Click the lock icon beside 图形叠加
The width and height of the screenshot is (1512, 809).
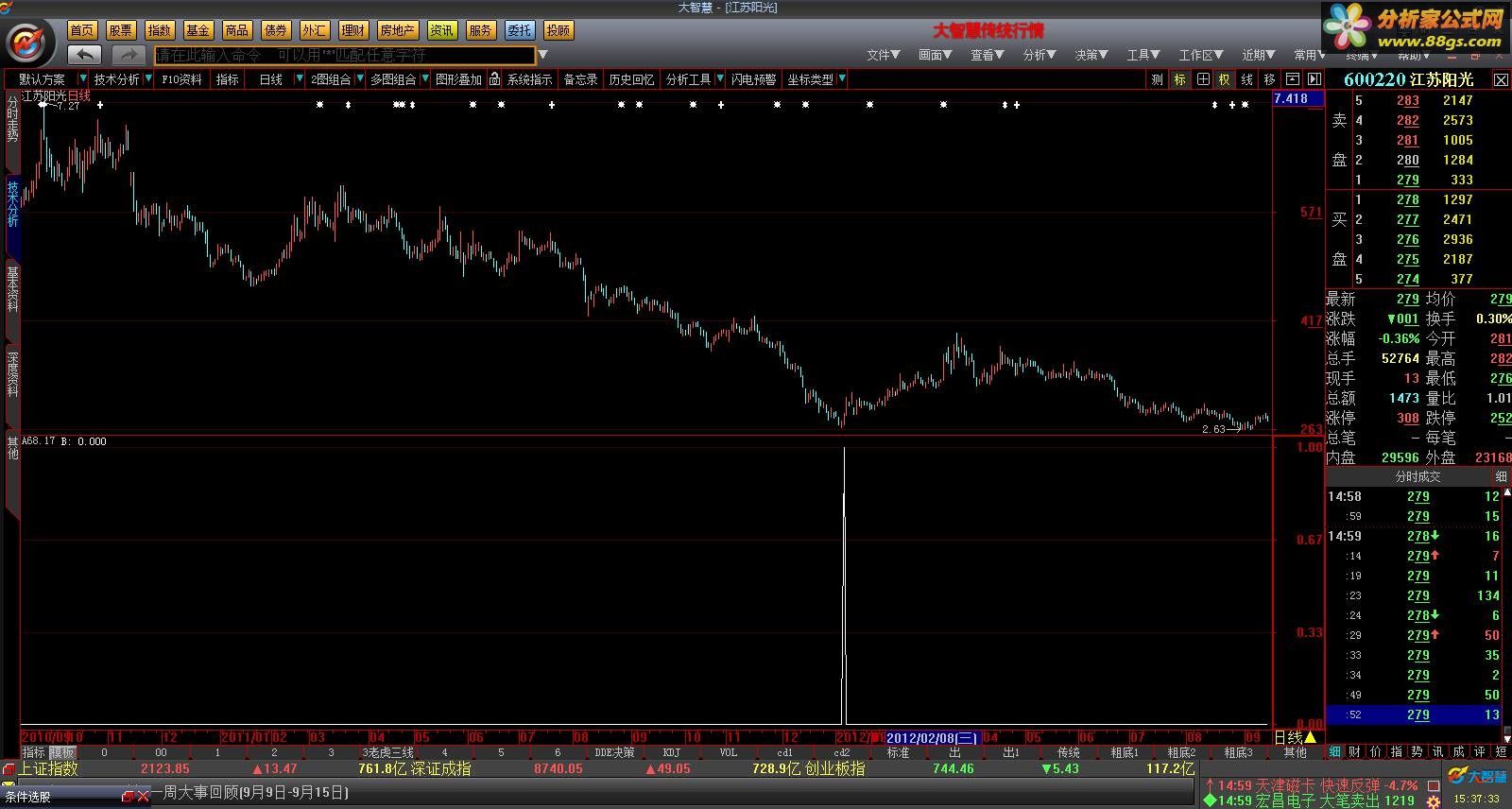(494, 79)
